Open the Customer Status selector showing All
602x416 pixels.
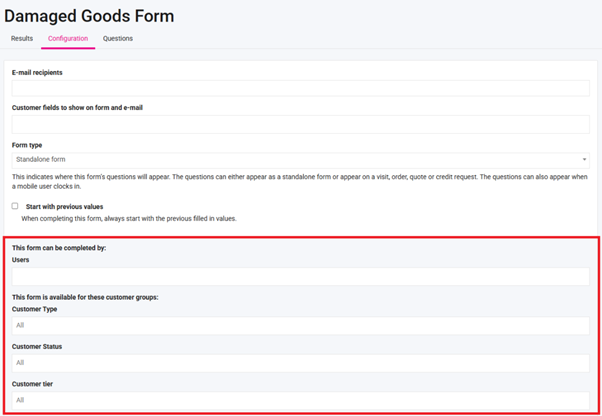tap(300, 362)
